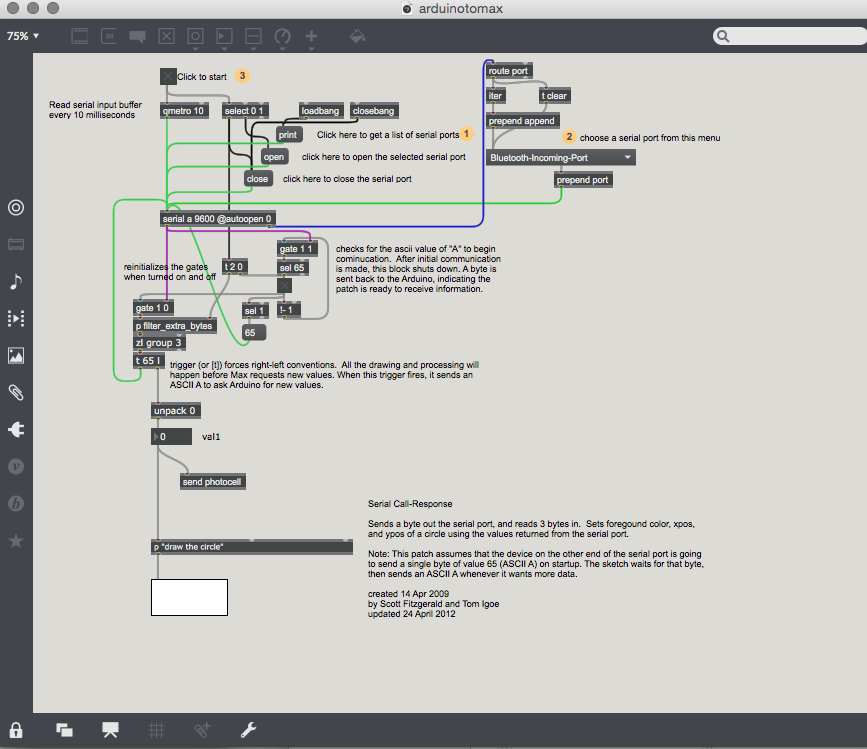The height and width of the screenshot is (749, 867).
Task: Open the Objects browser in left sidebar
Action: [16, 207]
